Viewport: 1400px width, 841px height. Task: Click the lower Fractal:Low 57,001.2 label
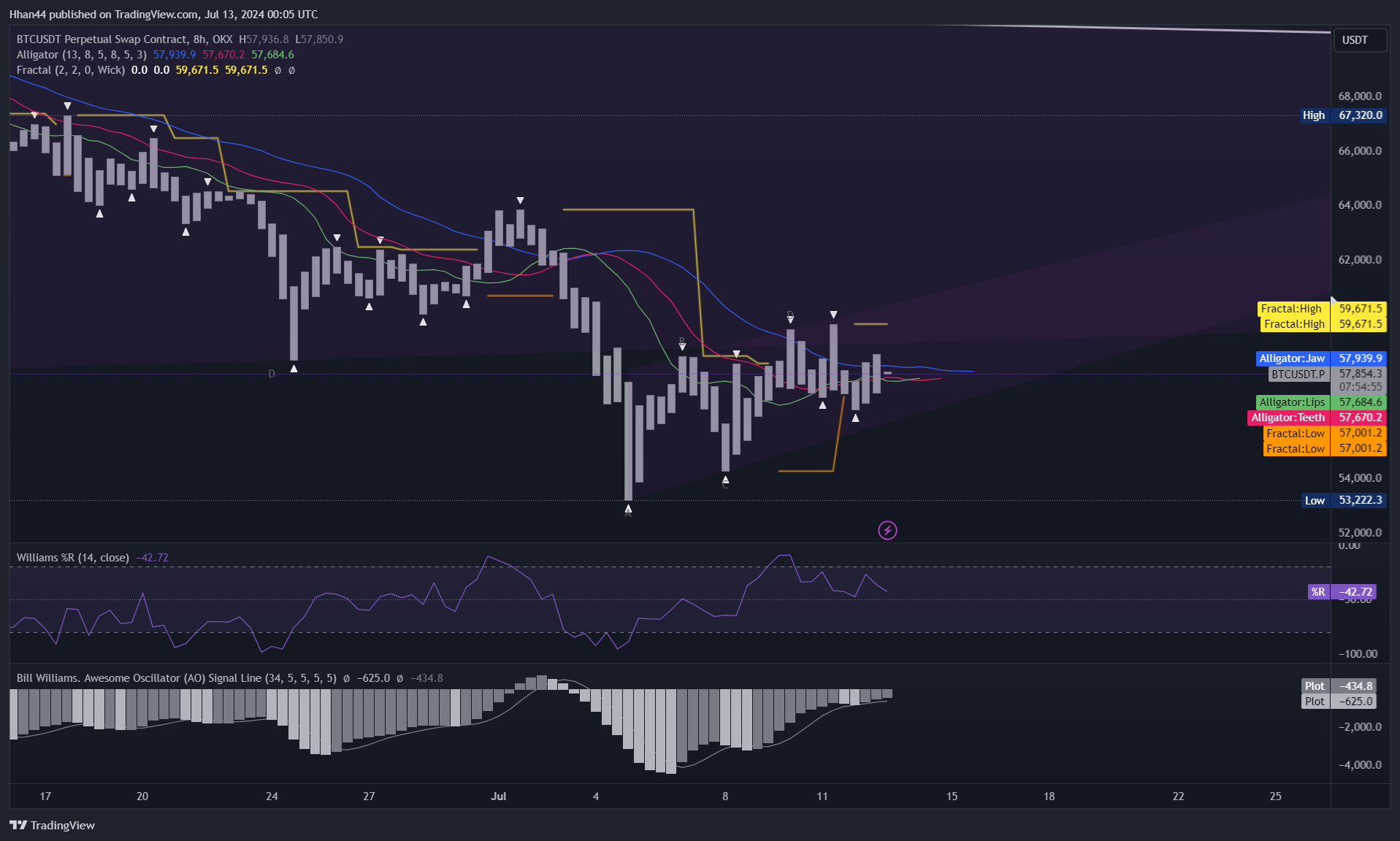pos(1325,448)
